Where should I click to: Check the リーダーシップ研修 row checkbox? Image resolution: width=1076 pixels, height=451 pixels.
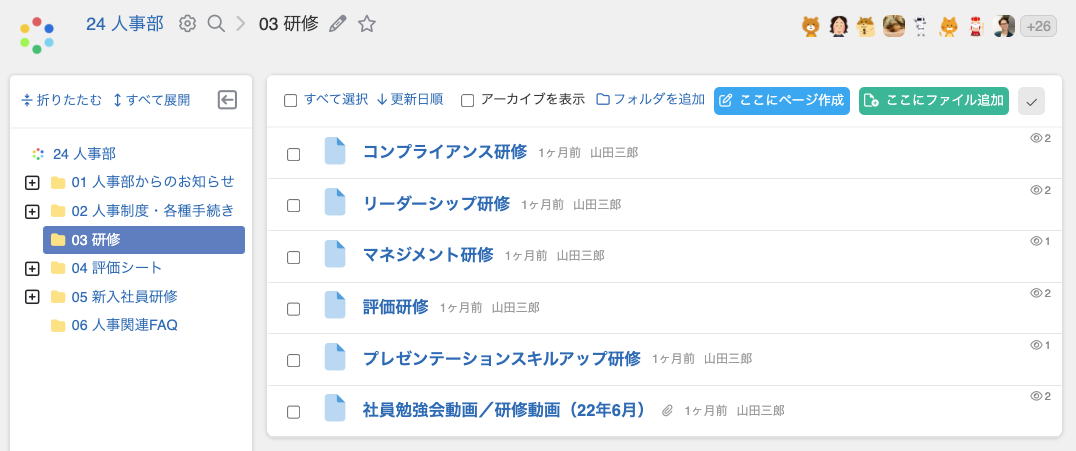click(x=293, y=206)
